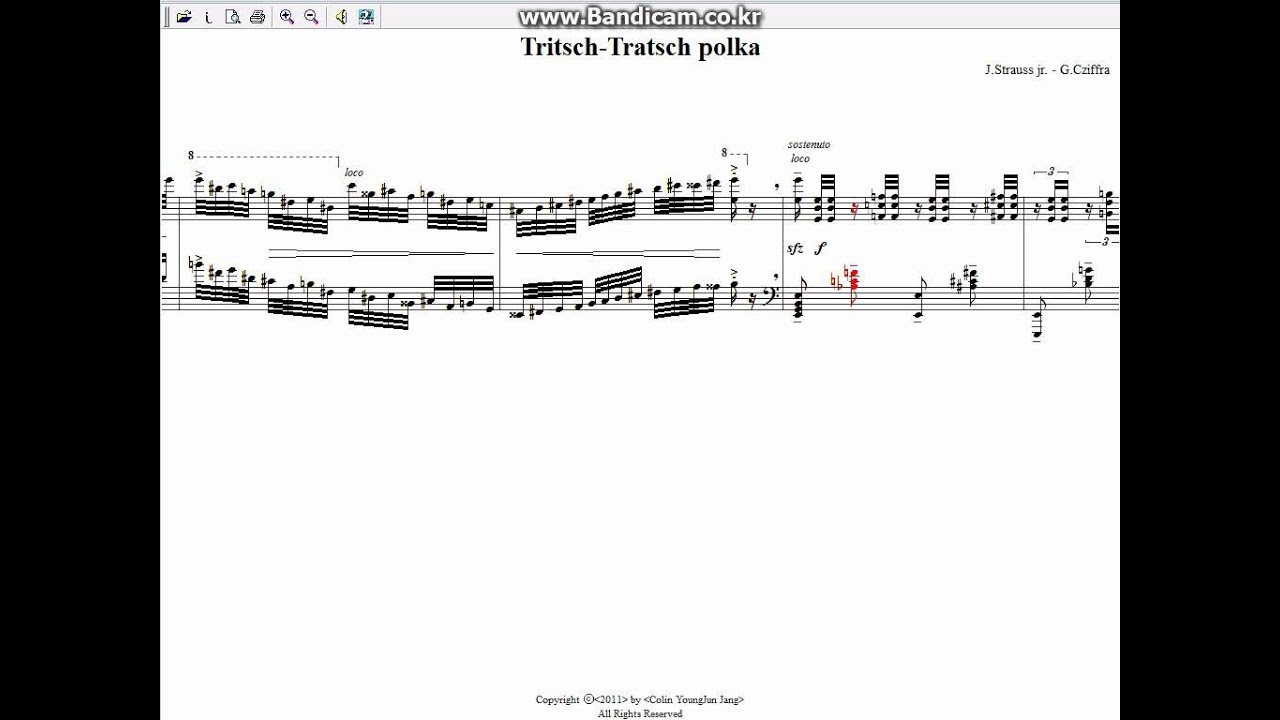1280x720 pixels.
Task: Show score info with the 'i' icon
Action: pos(208,16)
